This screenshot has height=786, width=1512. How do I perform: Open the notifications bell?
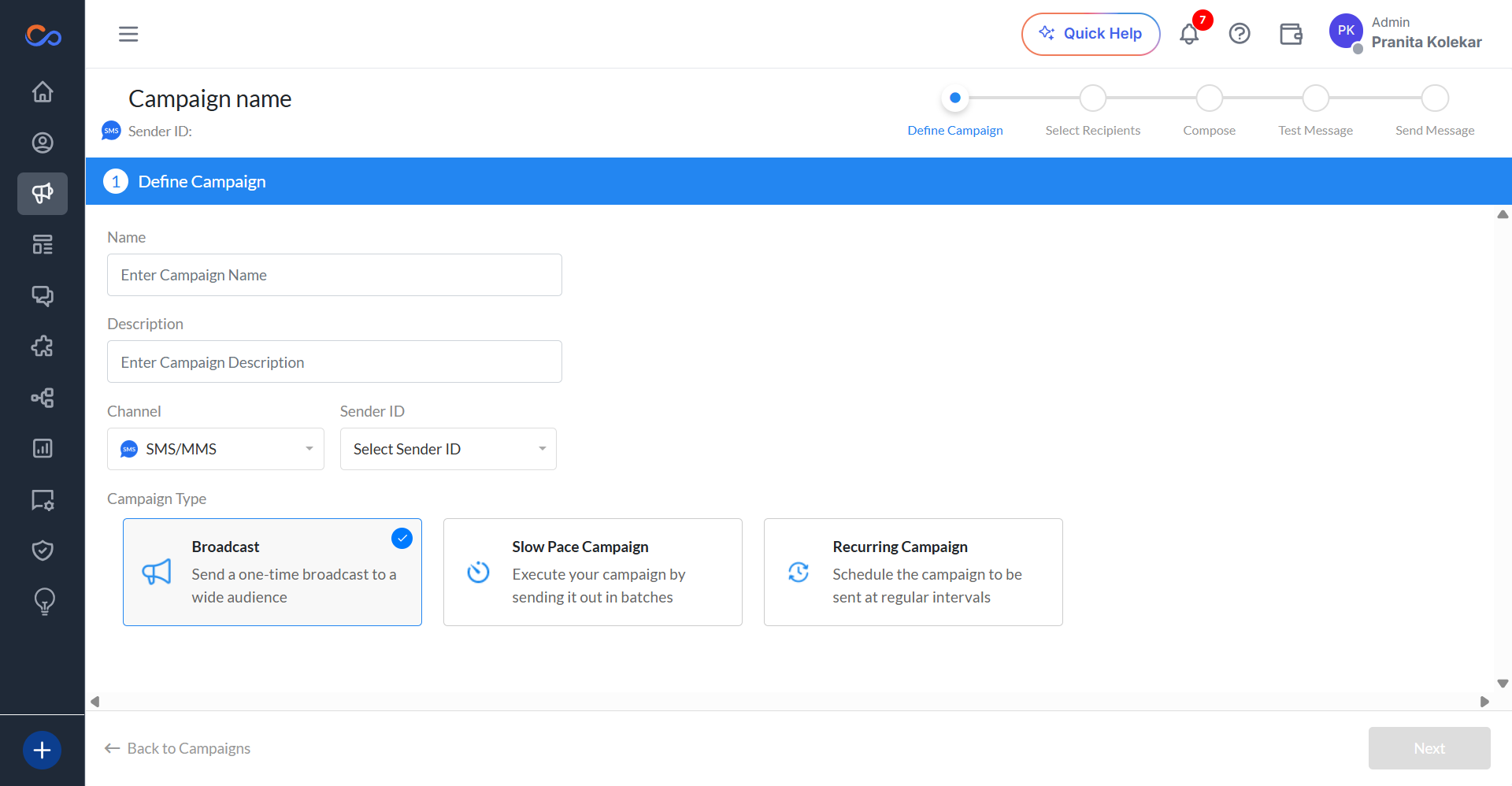(1189, 34)
